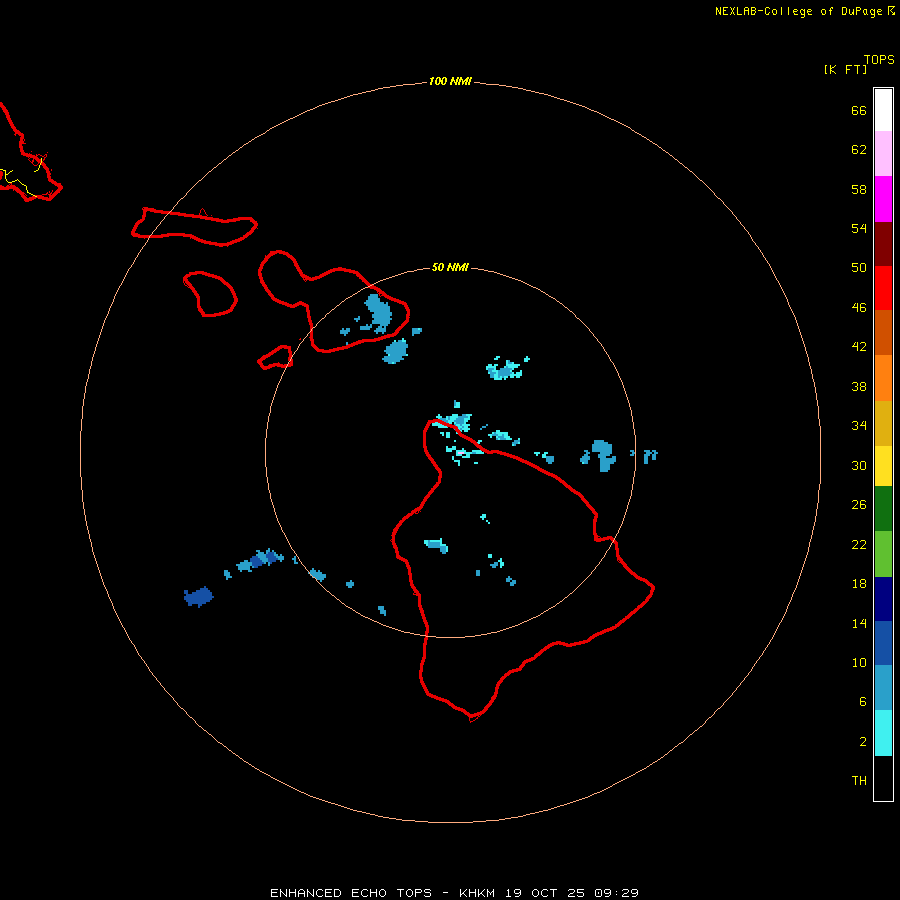Select the "26" legend value

859,505
